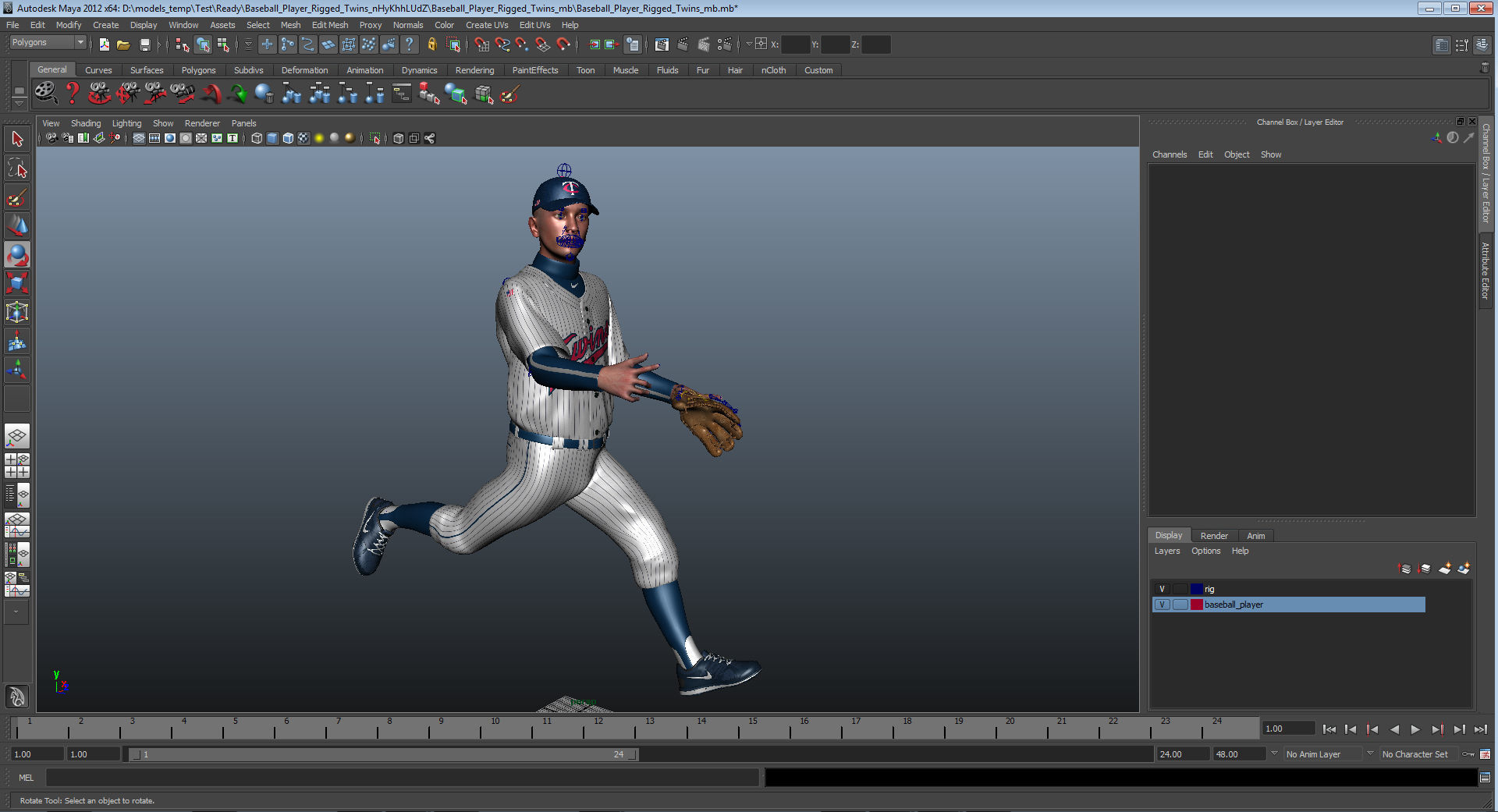This screenshot has width=1498, height=812.
Task: Open the anim layer dropdown arrow
Action: tap(1274, 753)
